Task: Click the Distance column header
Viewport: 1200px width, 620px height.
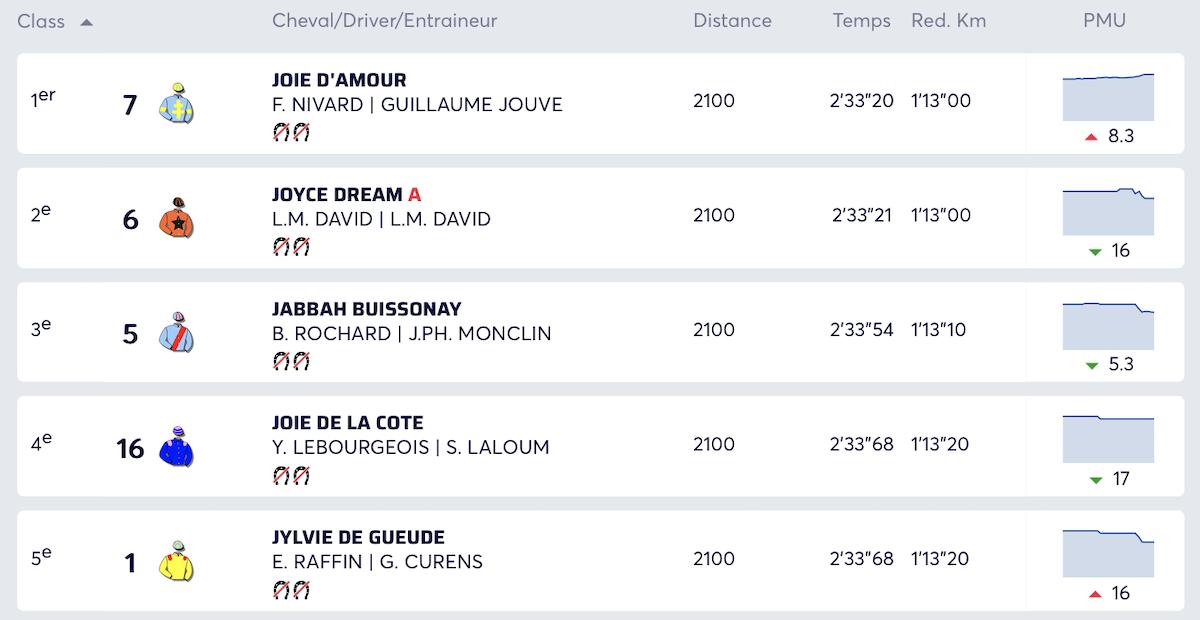Action: (732, 21)
